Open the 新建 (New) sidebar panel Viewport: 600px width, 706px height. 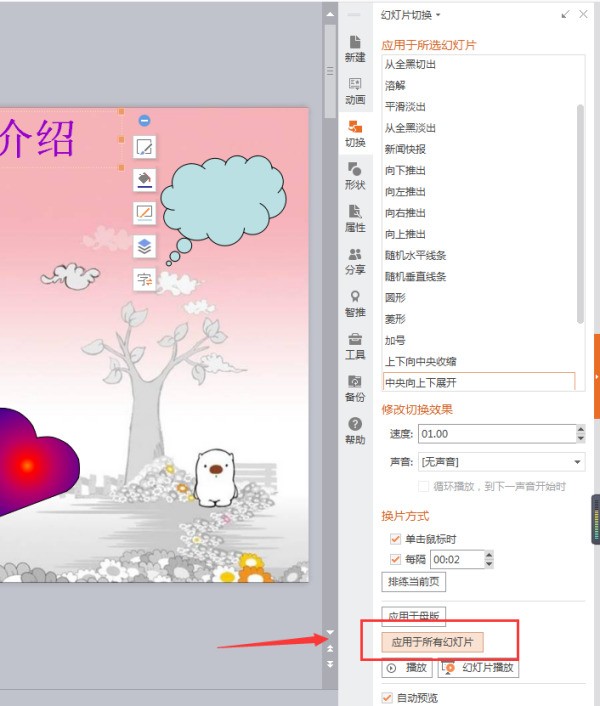(355, 49)
